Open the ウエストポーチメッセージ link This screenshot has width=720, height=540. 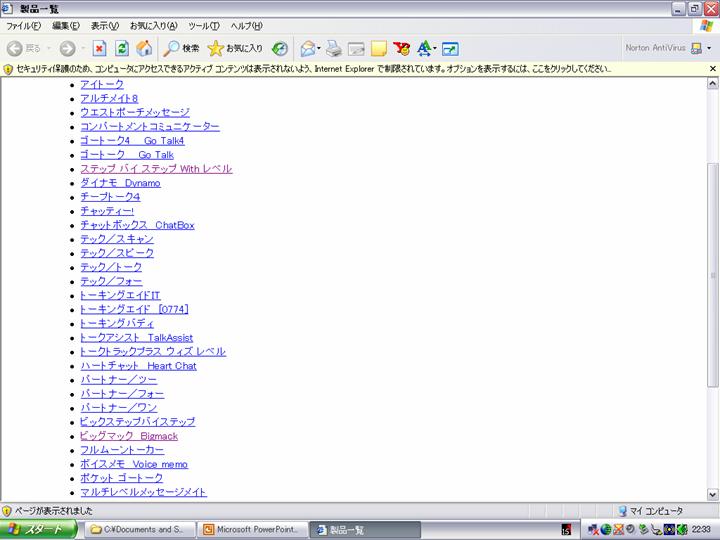[135, 112]
